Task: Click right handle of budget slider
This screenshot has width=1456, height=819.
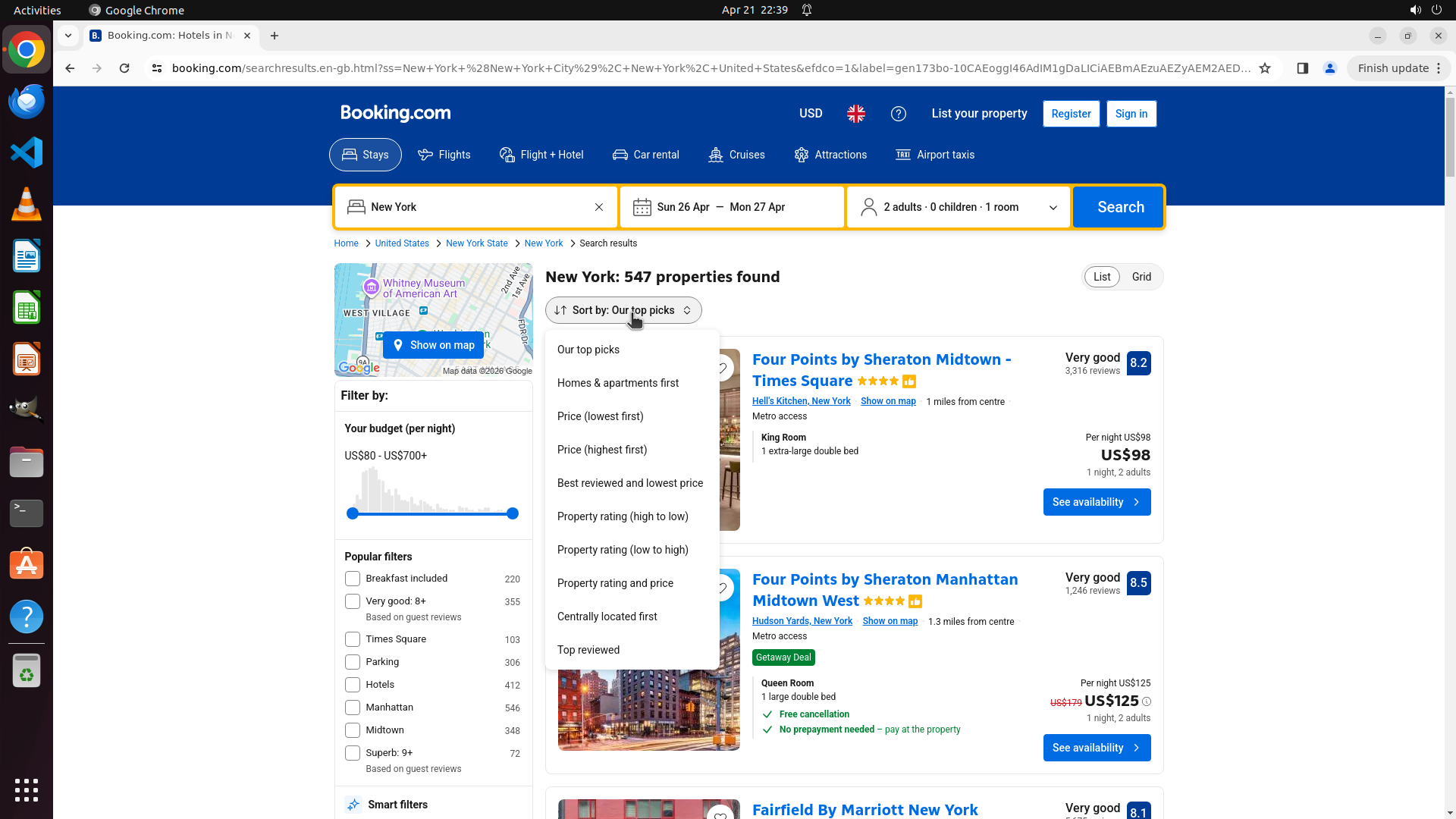Action: pyautogui.click(x=513, y=513)
